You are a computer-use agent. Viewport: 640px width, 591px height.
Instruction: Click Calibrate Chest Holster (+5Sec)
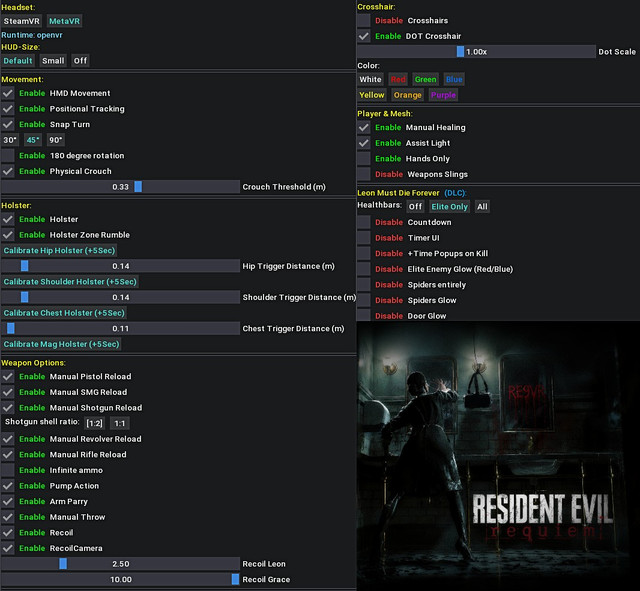pos(64,313)
